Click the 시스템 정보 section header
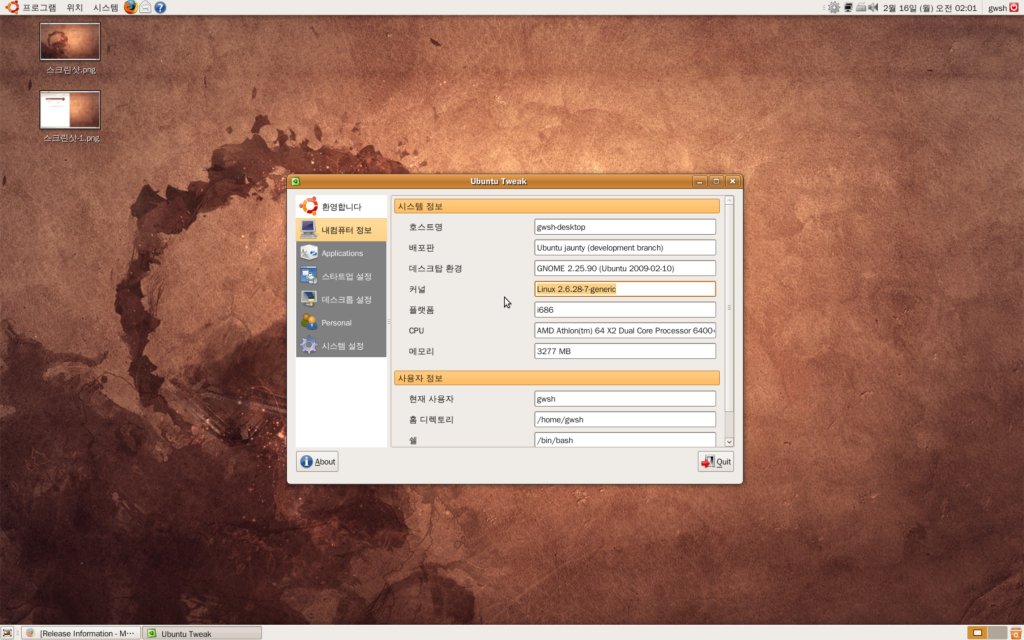This screenshot has width=1024, height=640. tap(557, 206)
